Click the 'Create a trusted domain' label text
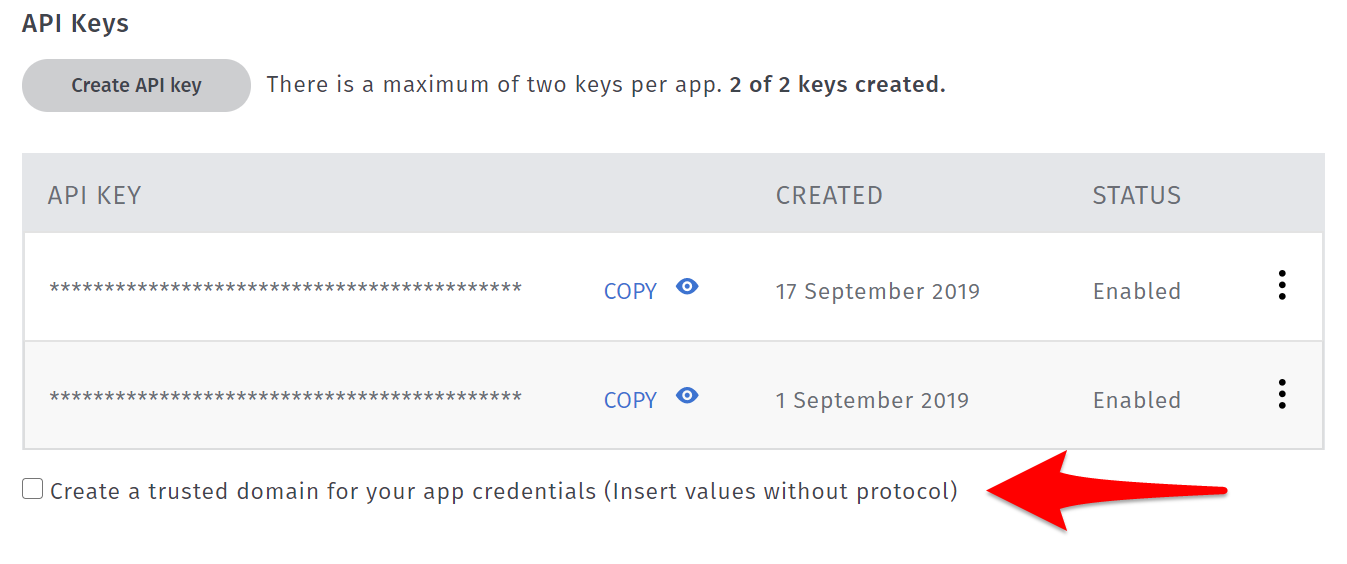The height and width of the screenshot is (564, 1347). (x=504, y=492)
